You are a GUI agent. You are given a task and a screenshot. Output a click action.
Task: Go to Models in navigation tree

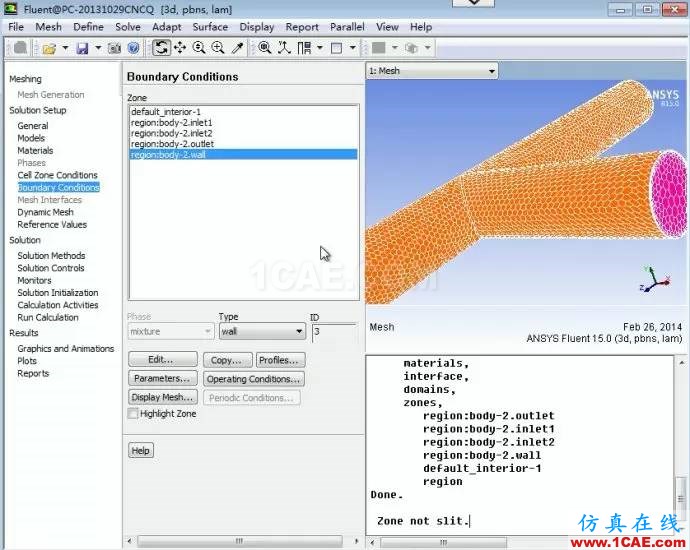31,138
